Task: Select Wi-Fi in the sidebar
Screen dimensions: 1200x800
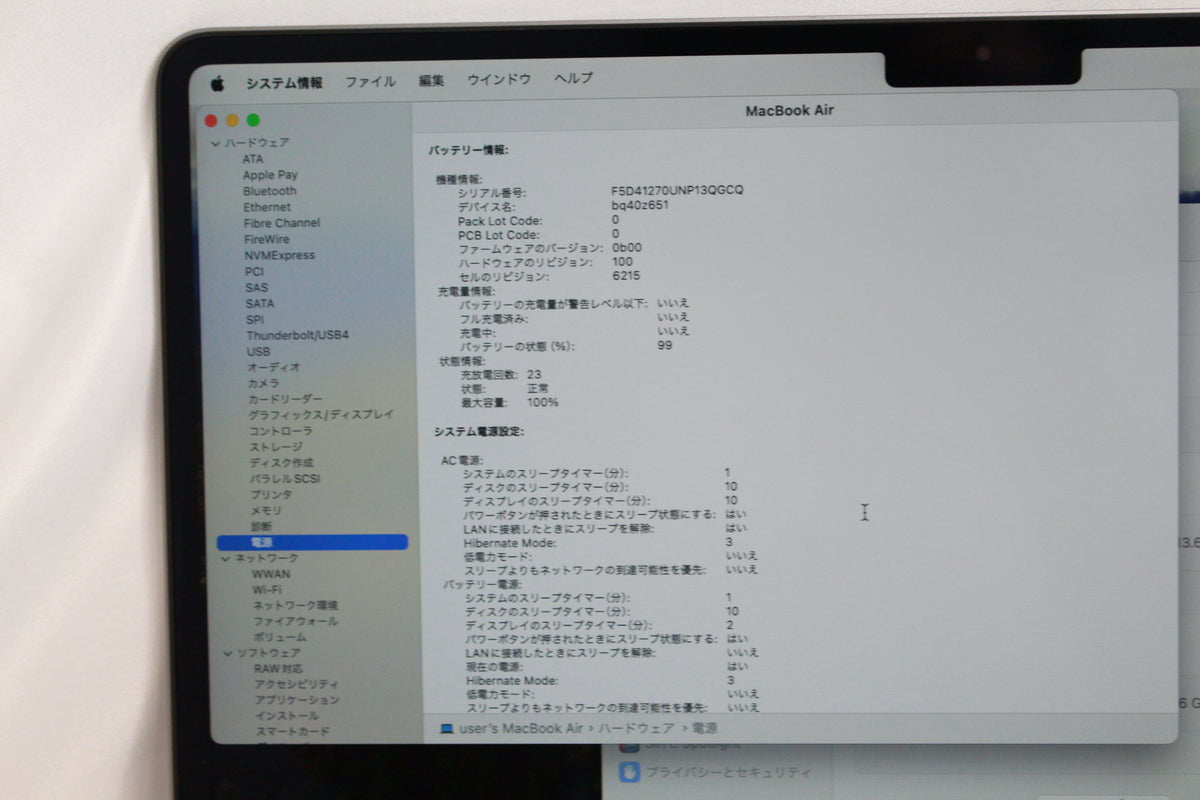Action: point(267,590)
